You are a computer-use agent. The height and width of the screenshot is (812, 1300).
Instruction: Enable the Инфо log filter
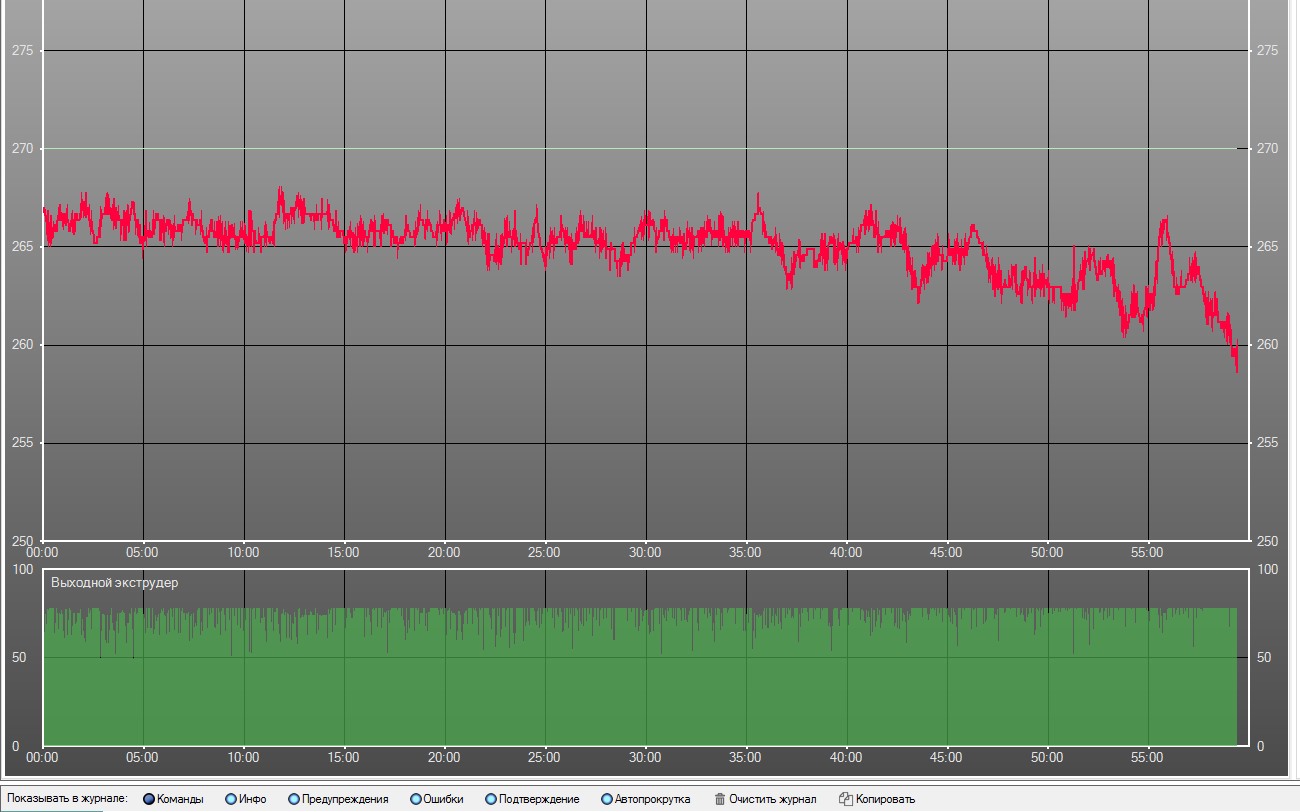231,799
